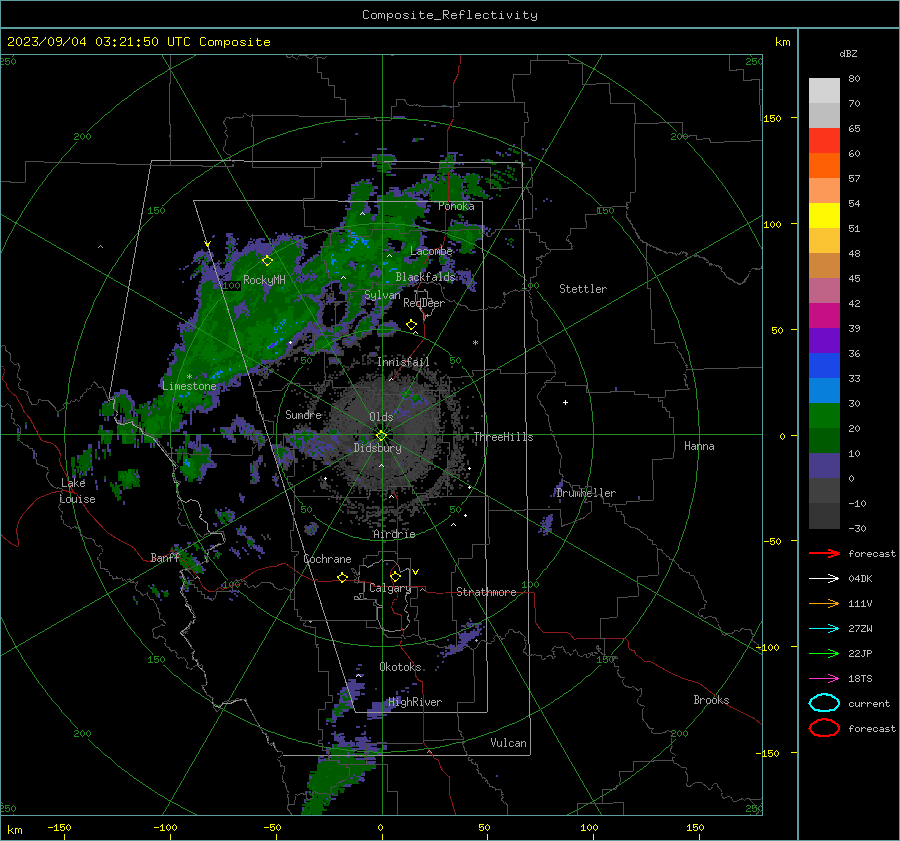
Task: Click the Lacombe city label
Action: (x=431, y=251)
